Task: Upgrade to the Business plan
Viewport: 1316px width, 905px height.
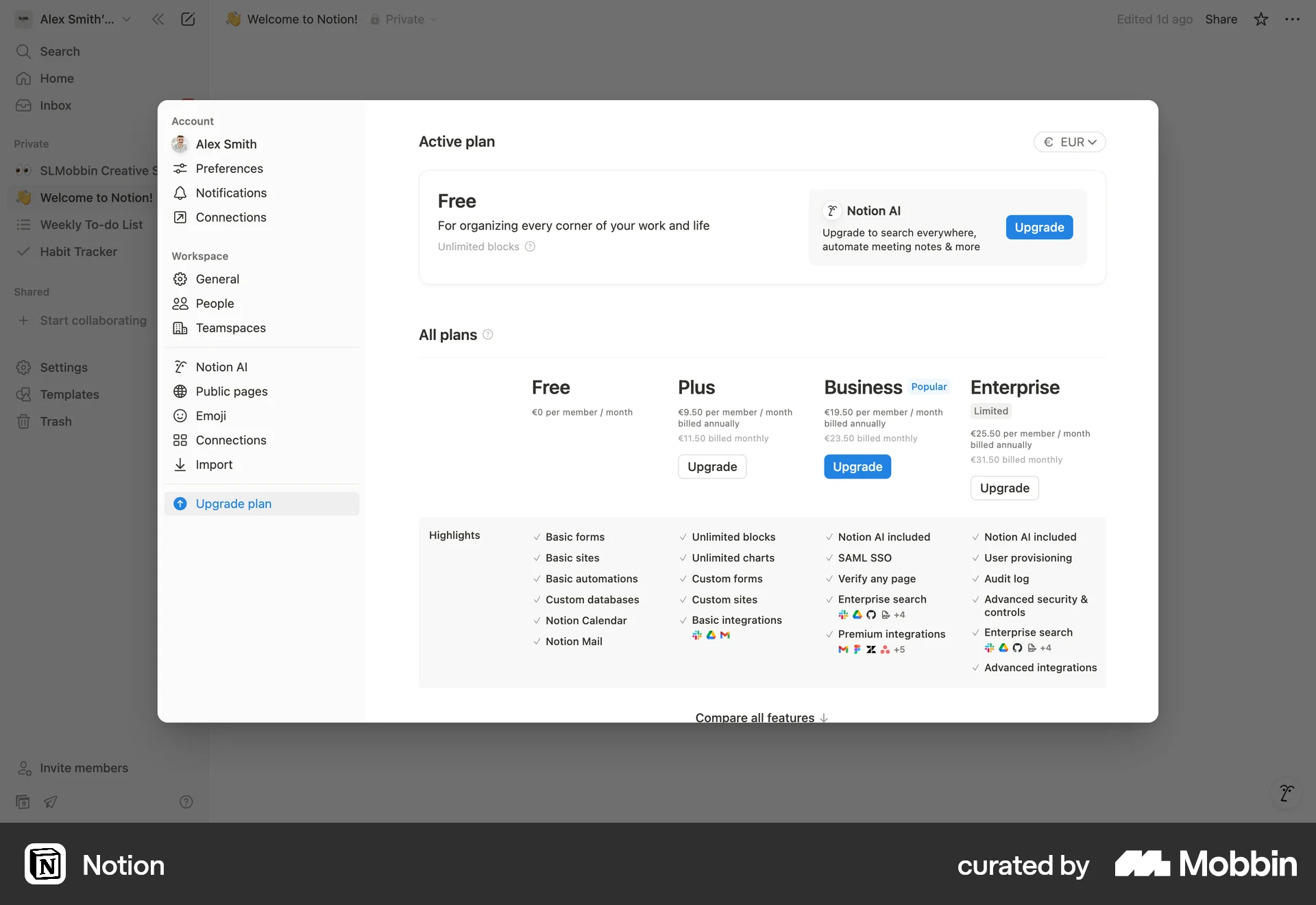Action: (x=857, y=466)
